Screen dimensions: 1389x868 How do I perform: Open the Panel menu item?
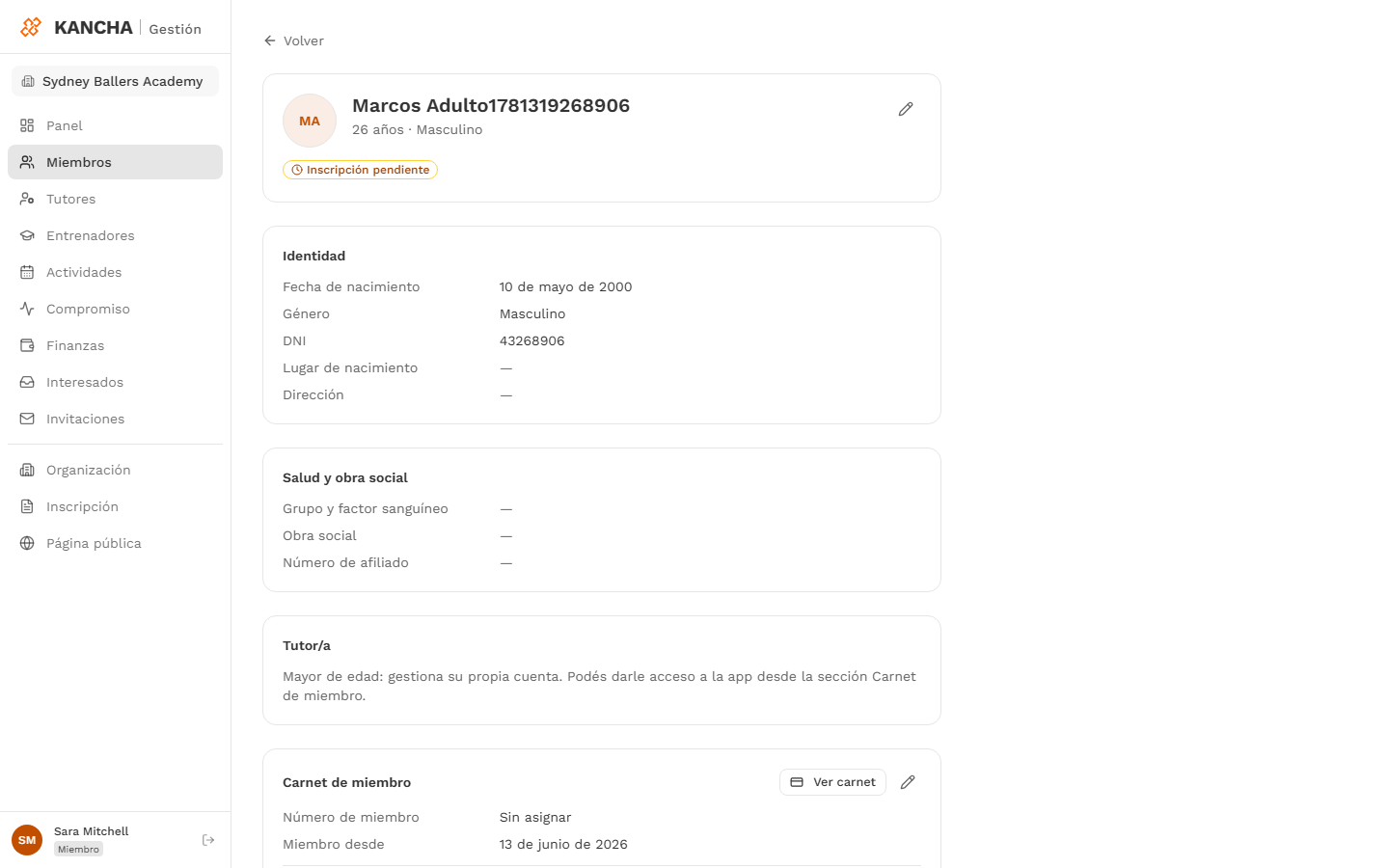(115, 125)
